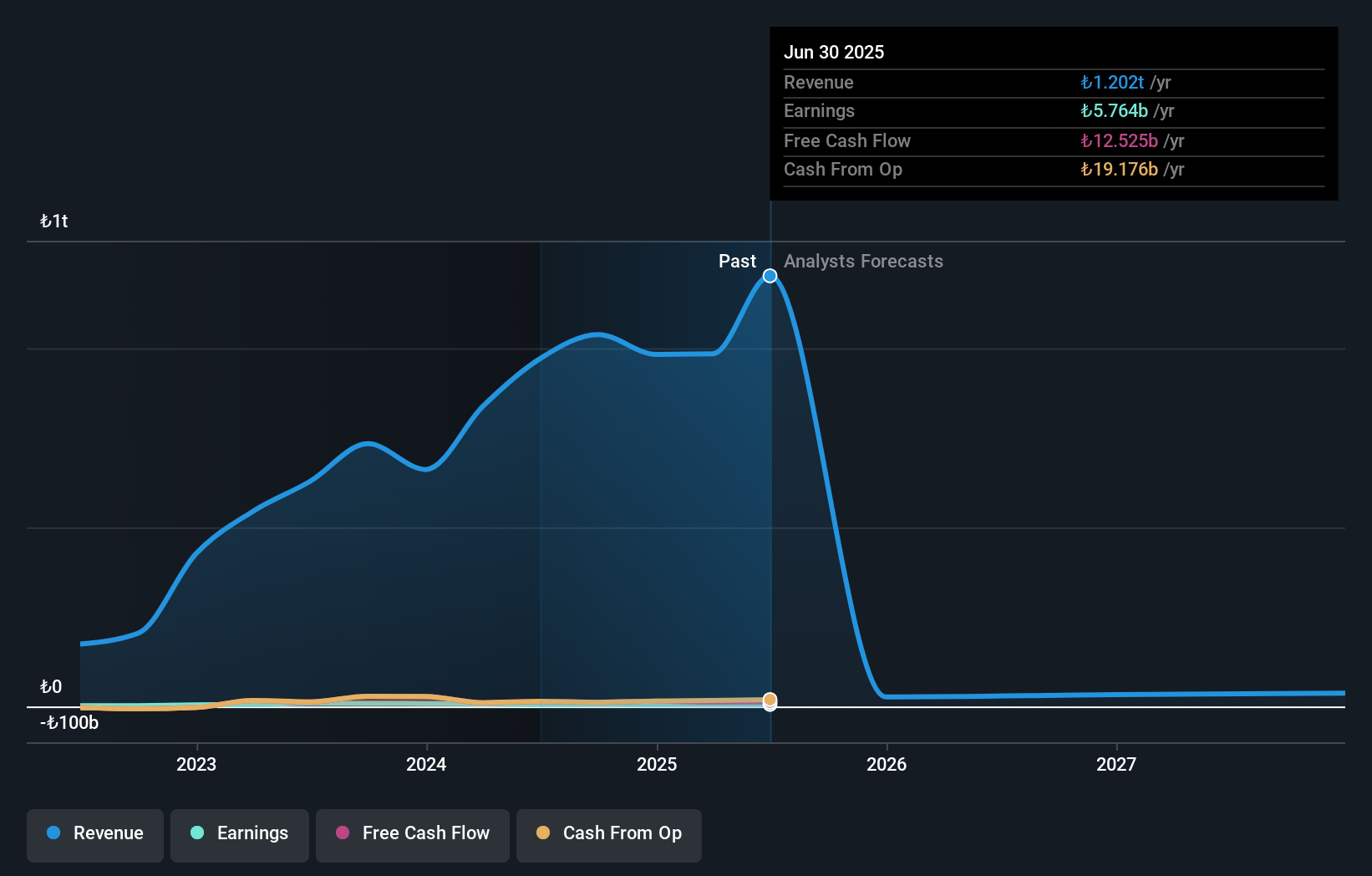Select the orange Cash From Op data point marker
Screen dimensions: 1372x876
click(x=770, y=700)
